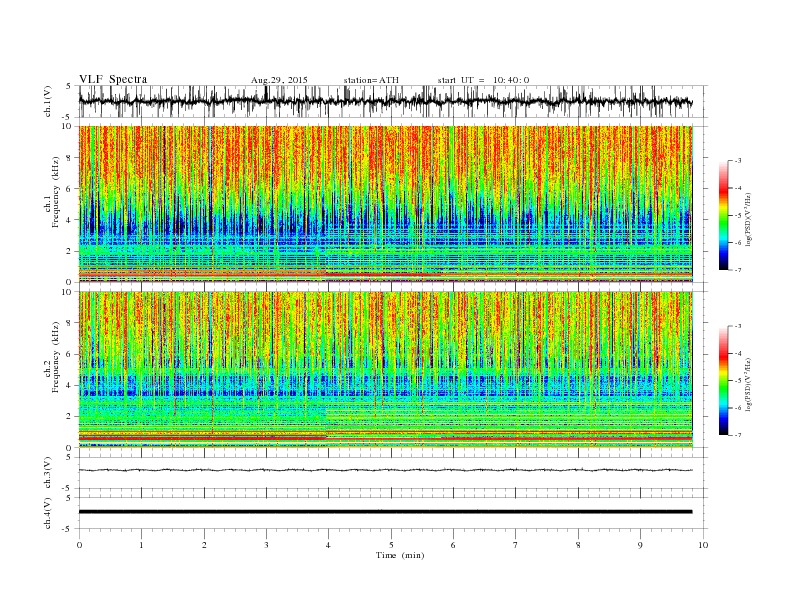Click the "station=ATH" header label

(x=371, y=80)
